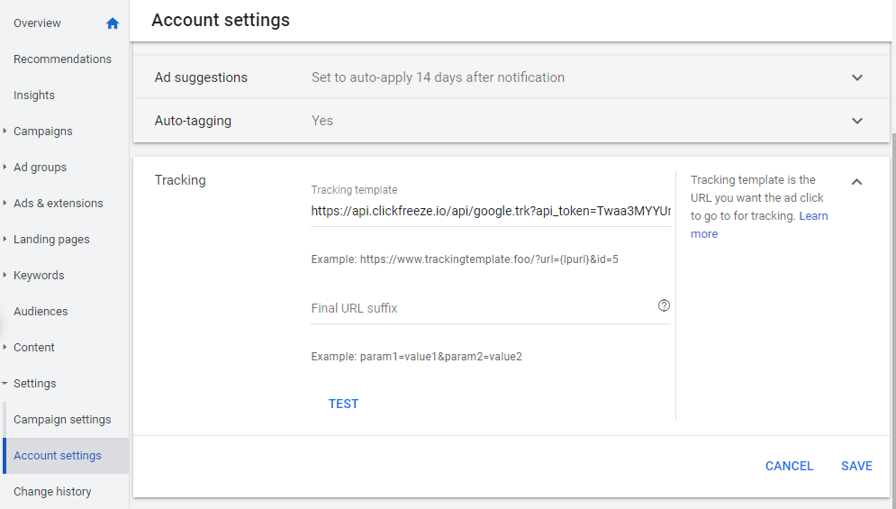Image resolution: width=896 pixels, height=509 pixels.
Task: Open Recommendations in the sidebar
Action: (x=62, y=59)
